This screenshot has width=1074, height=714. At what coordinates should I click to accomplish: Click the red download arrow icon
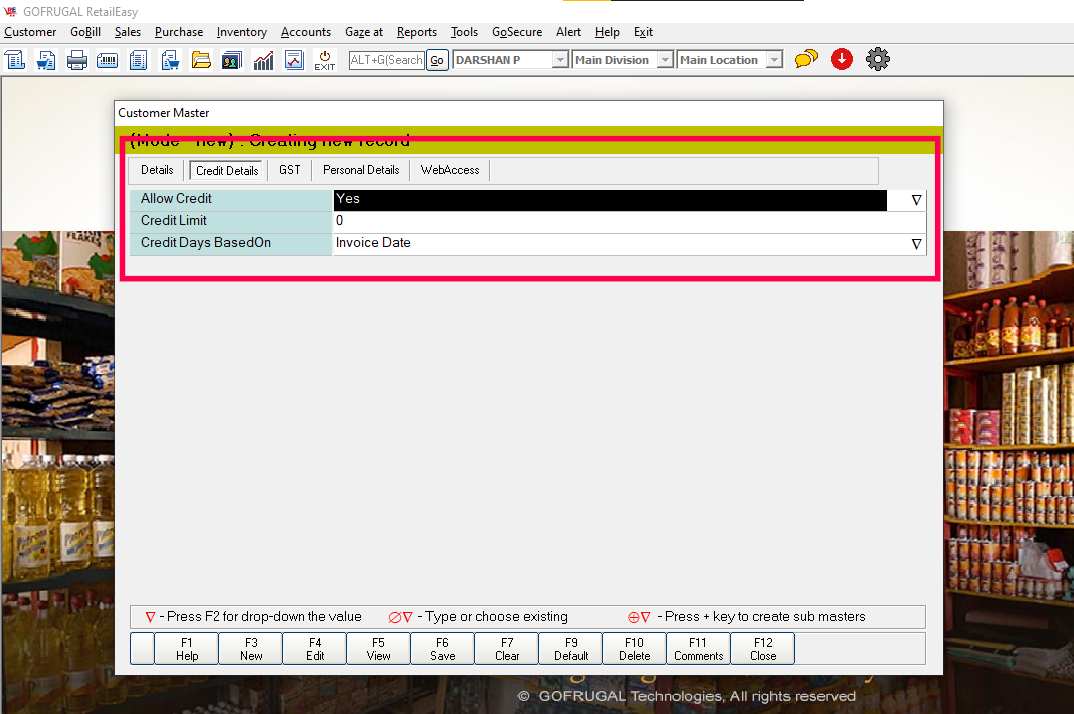click(842, 59)
